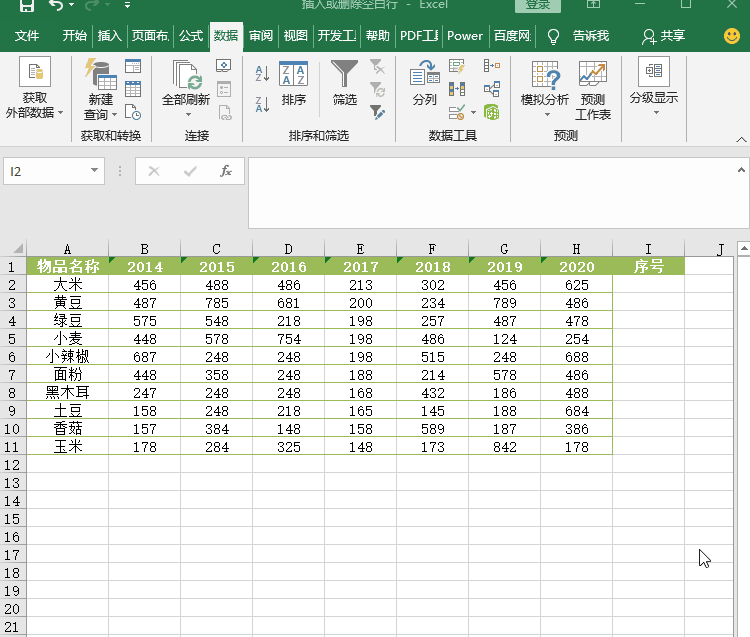Click the Edit Links icon
This screenshot has width=750, height=637.
click(224, 113)
